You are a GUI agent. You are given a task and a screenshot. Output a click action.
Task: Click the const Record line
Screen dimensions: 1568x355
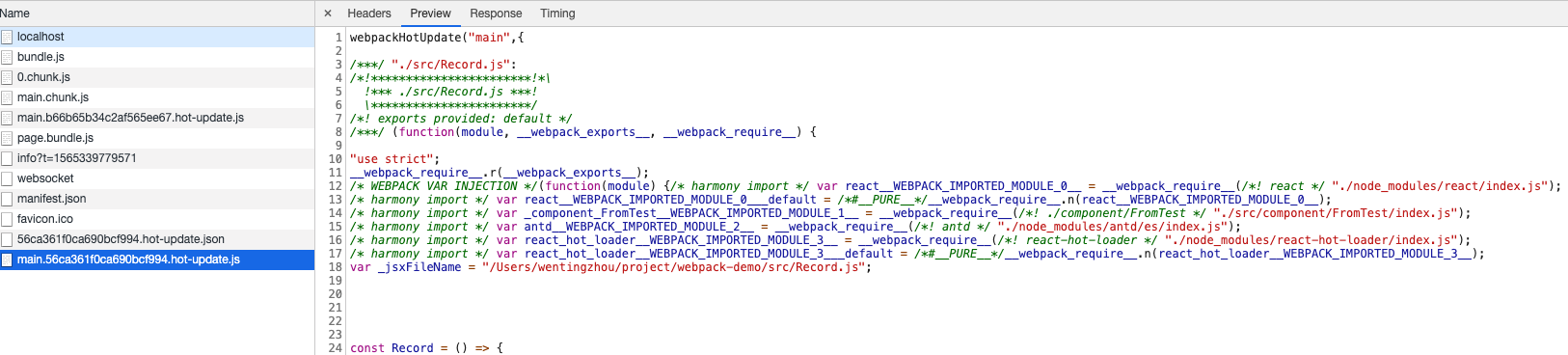coord(426,348)
